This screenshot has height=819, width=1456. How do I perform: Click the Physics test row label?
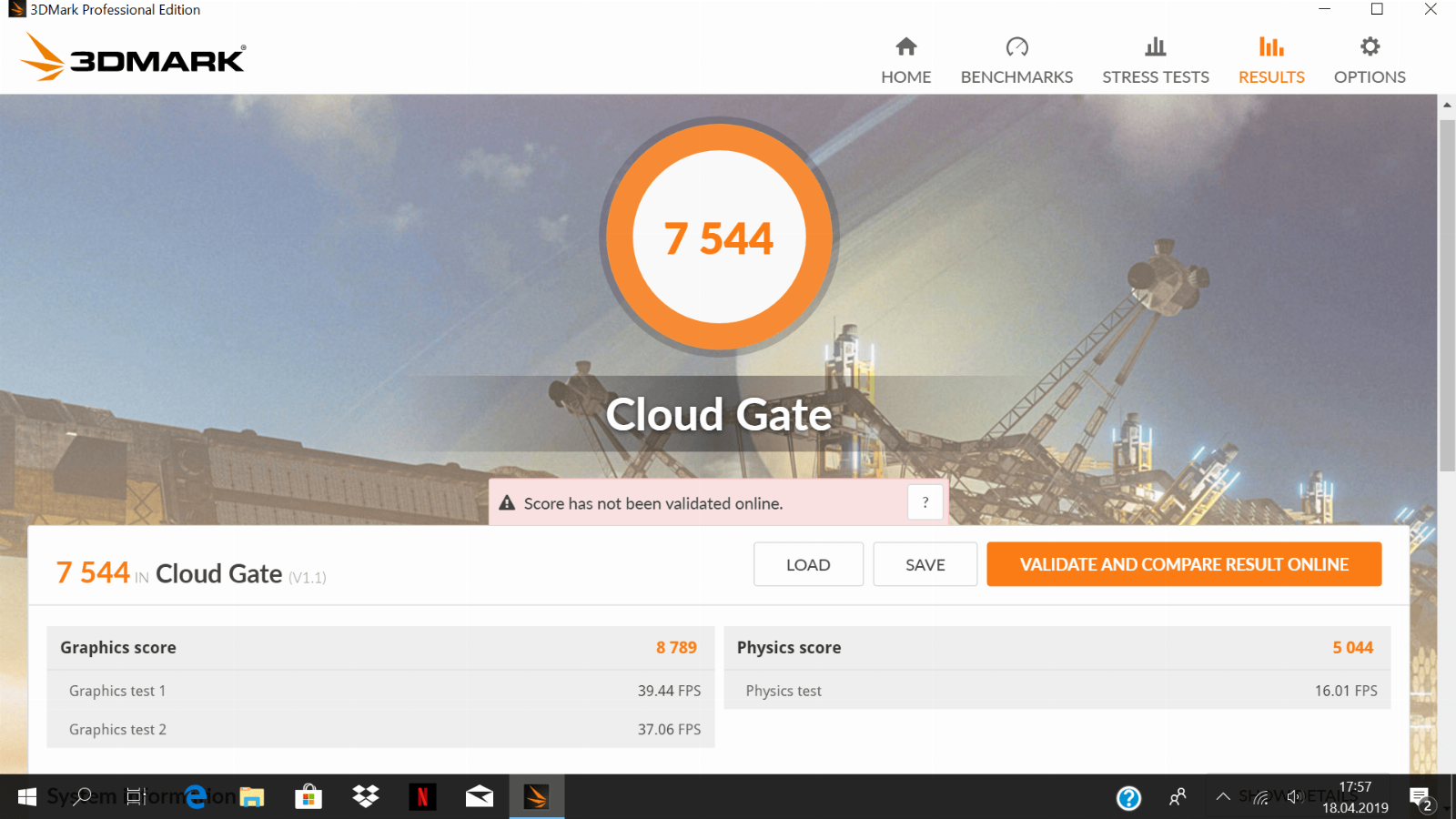pyautogui.click(x=784, y=691)
